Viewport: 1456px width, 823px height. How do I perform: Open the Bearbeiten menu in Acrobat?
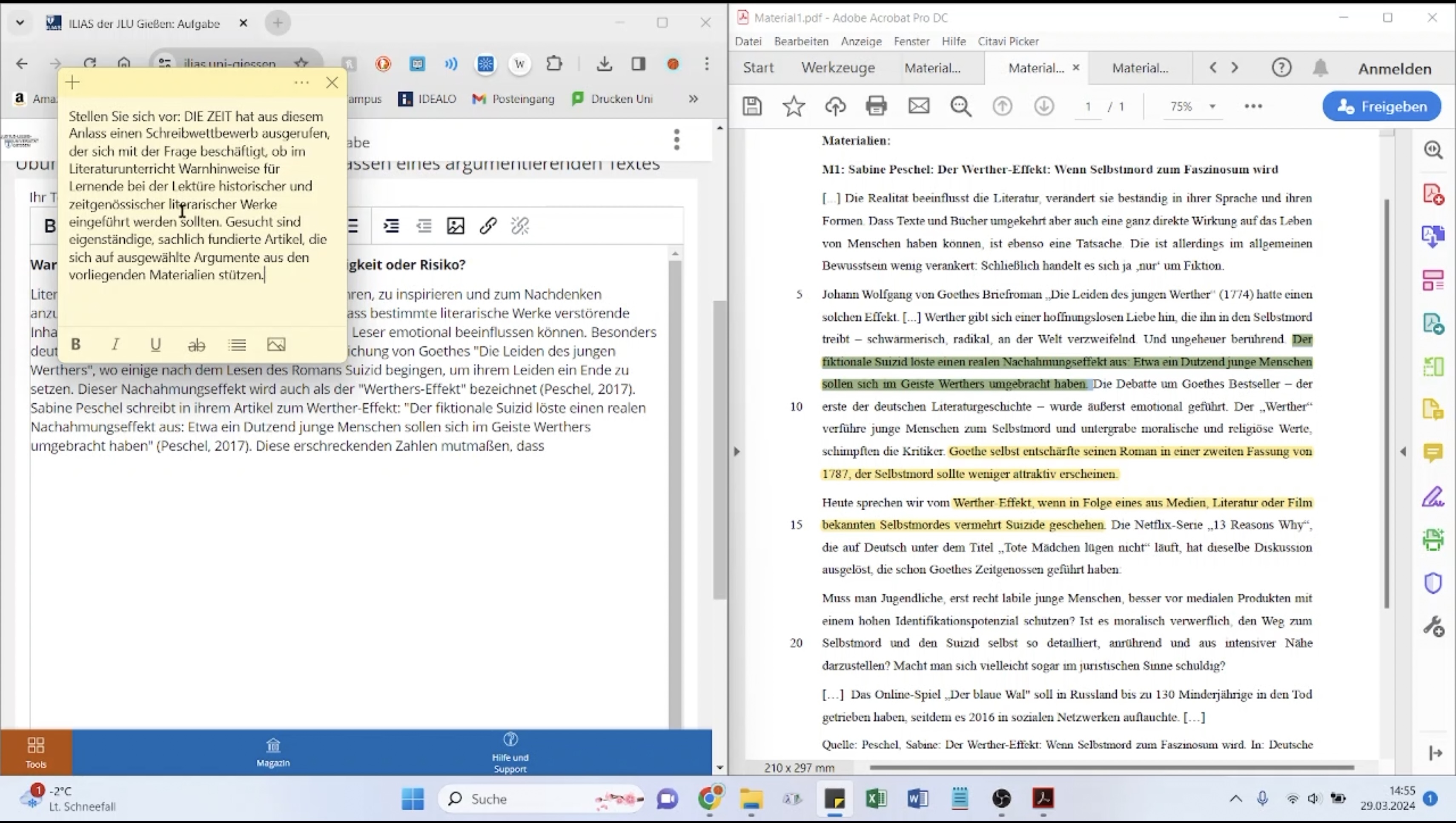[801, 41]
